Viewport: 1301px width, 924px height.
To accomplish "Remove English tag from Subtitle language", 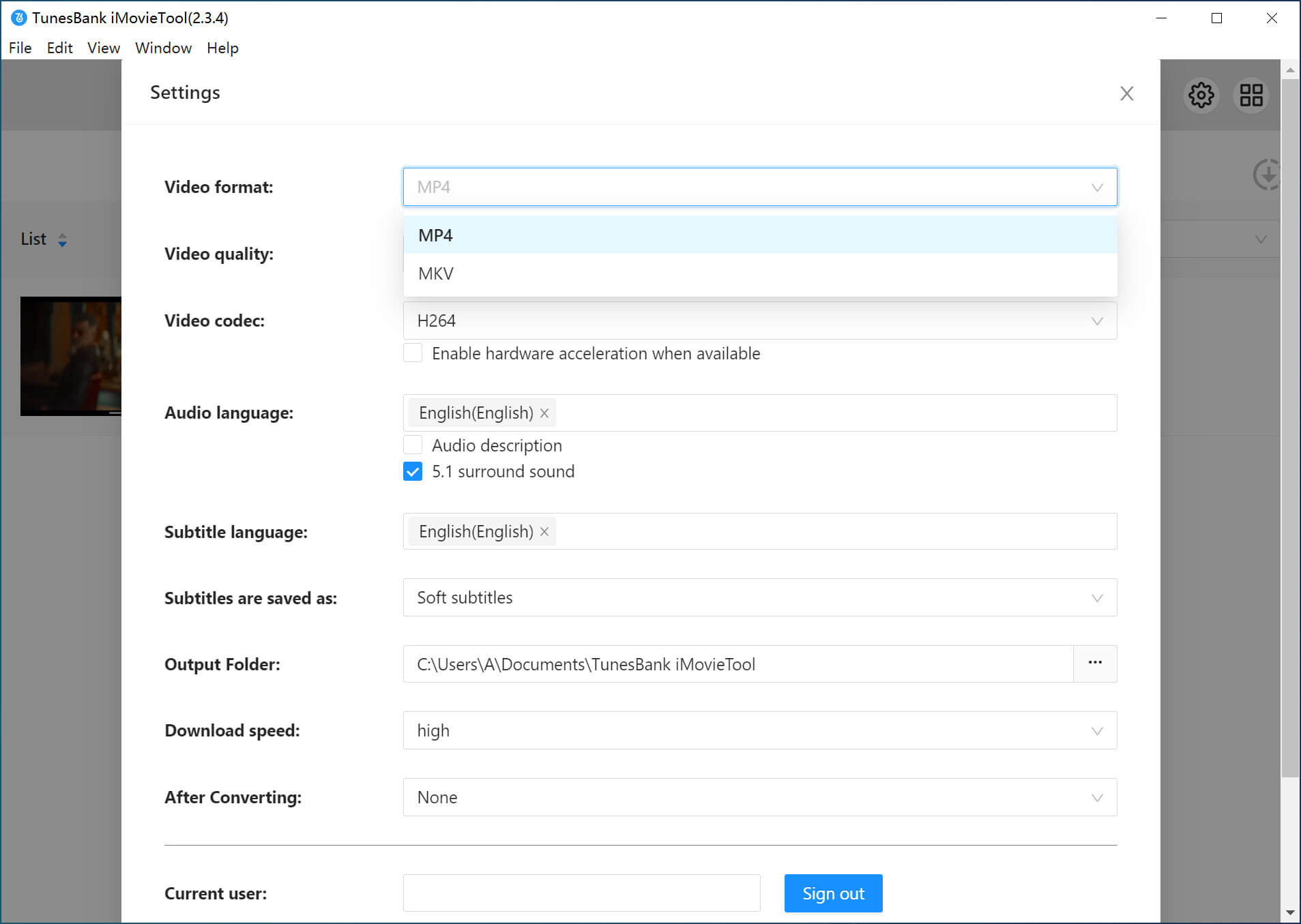I will 544,532.
